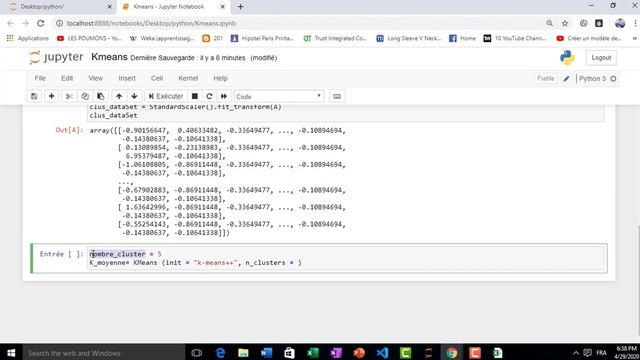
Task: Open the Microsoft Store taskbar icon
Action: click(x=289, y=353)
